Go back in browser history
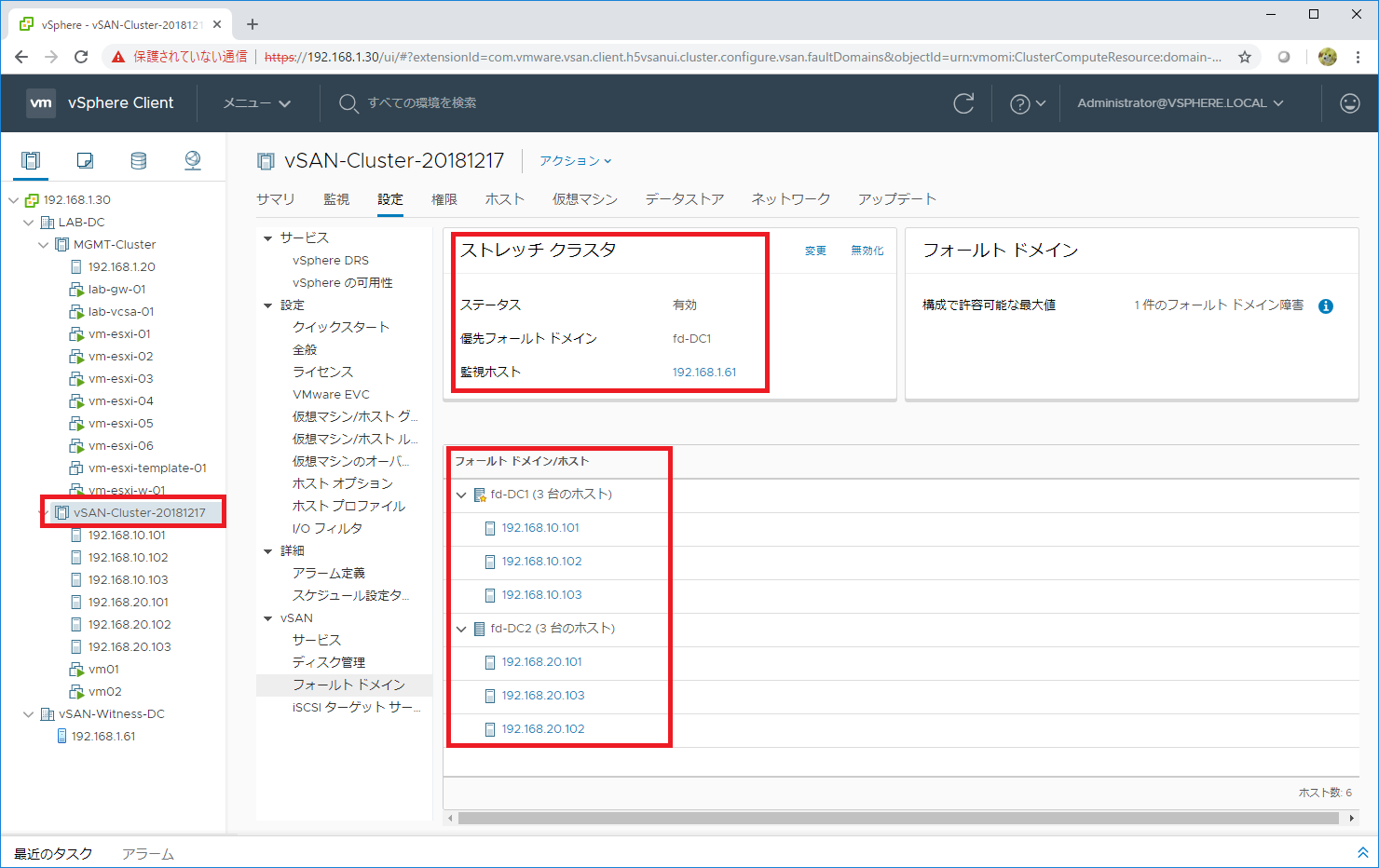Screen dimensions: 1379x868 pos(21,57)
